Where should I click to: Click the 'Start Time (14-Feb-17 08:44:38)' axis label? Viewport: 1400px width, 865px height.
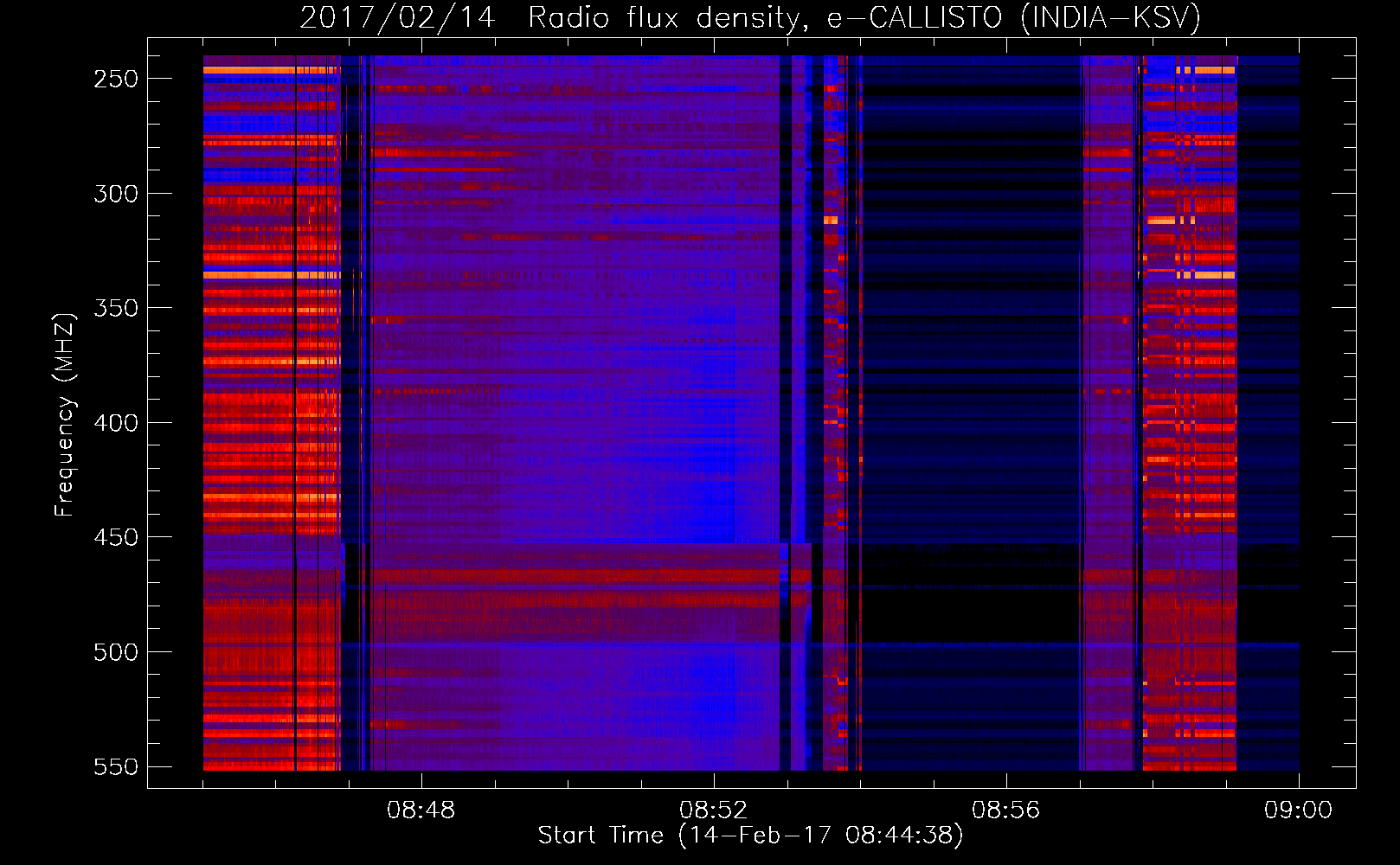point(750,836)
